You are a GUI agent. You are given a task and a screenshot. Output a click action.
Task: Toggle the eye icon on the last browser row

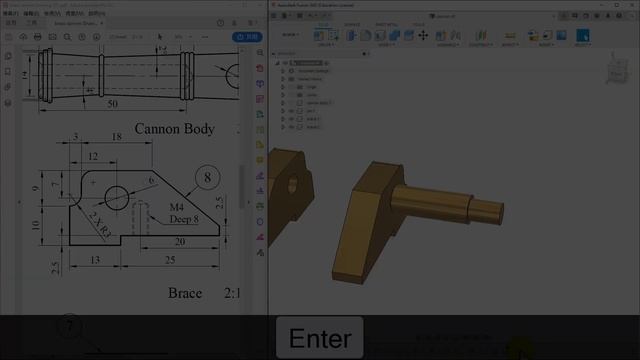(291, 127)
